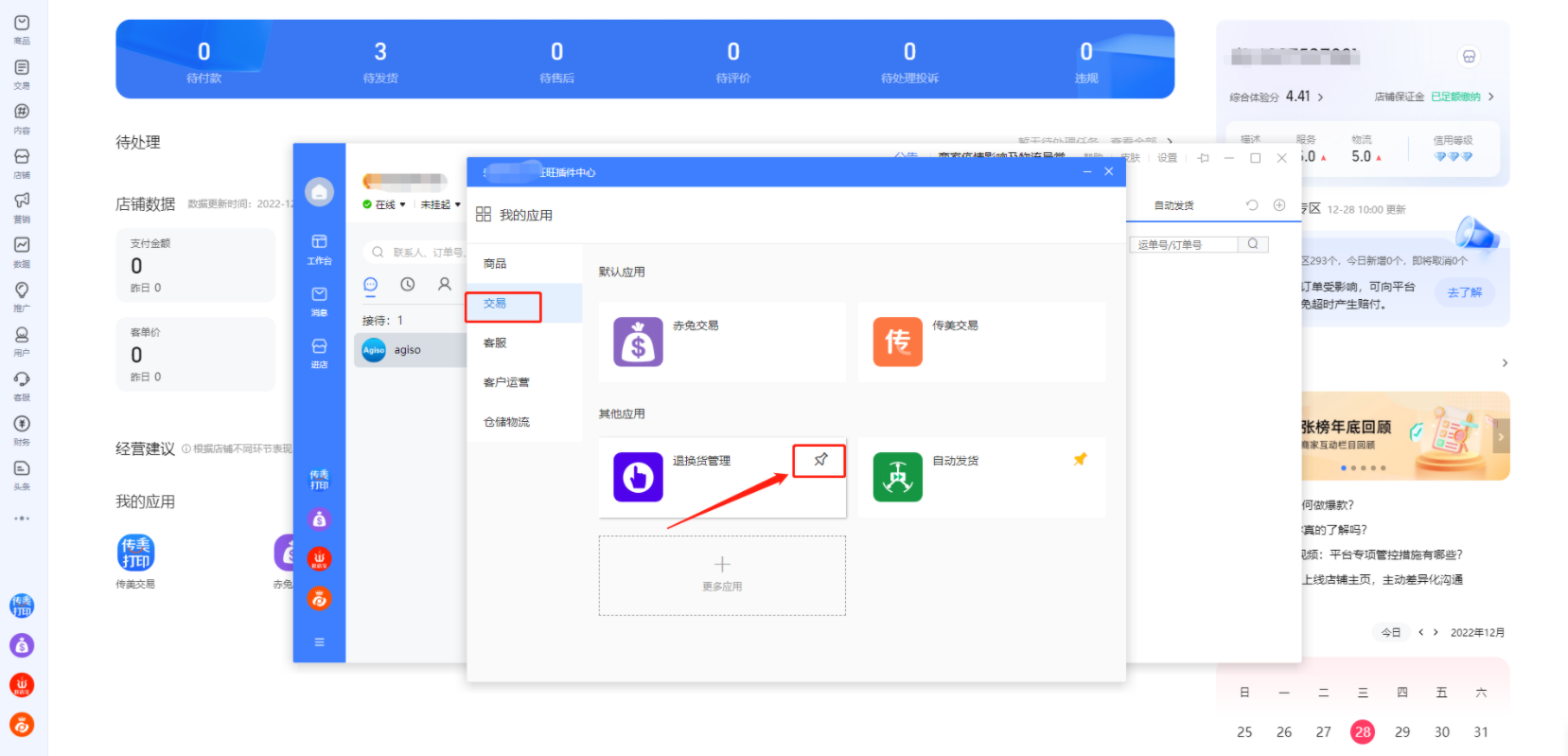Viewport: 1568px width, 756px height.
Task: Click the 更多应用 add tile
Action: click(722, 575)
